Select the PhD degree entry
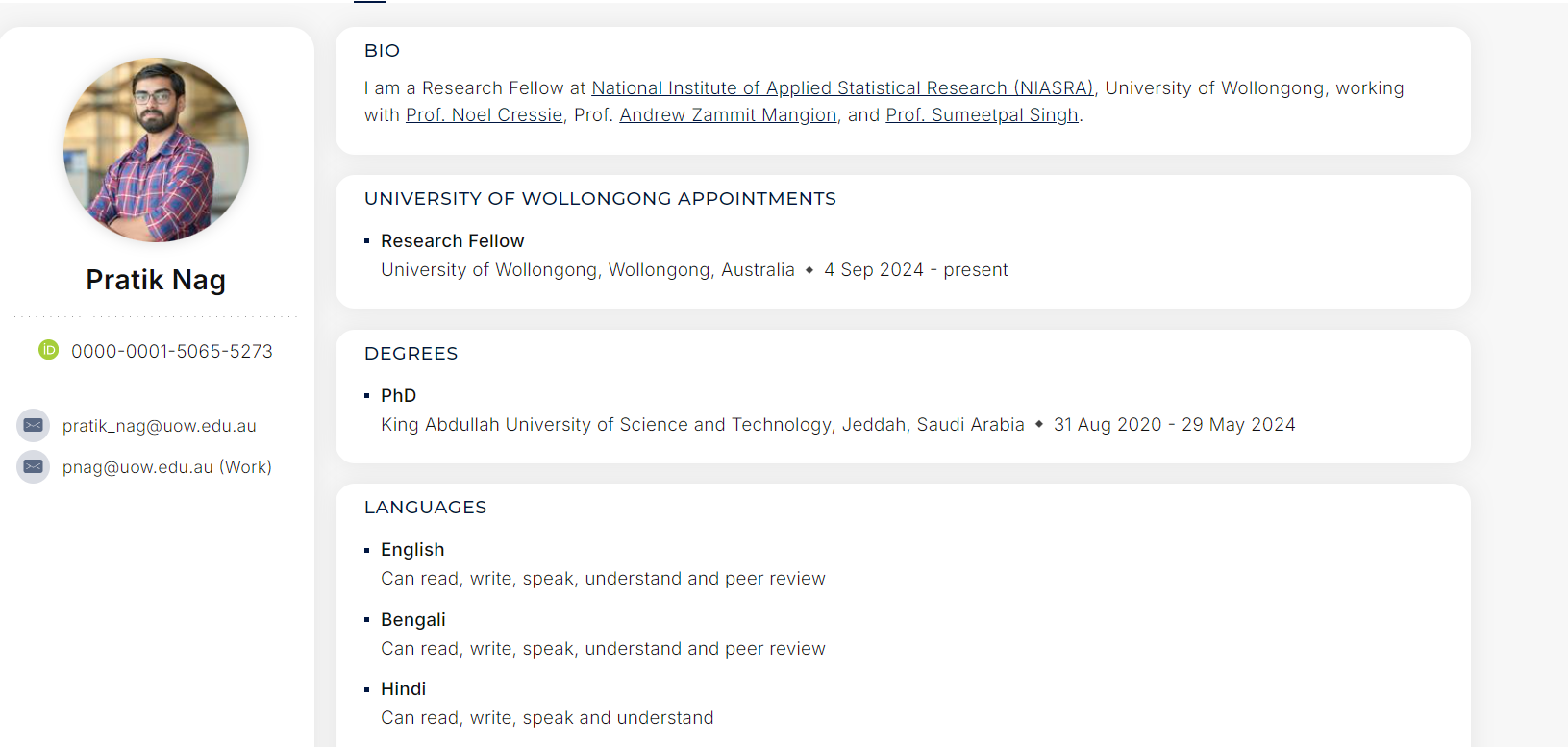This screenshot has width=1568, height=747. 399,396
